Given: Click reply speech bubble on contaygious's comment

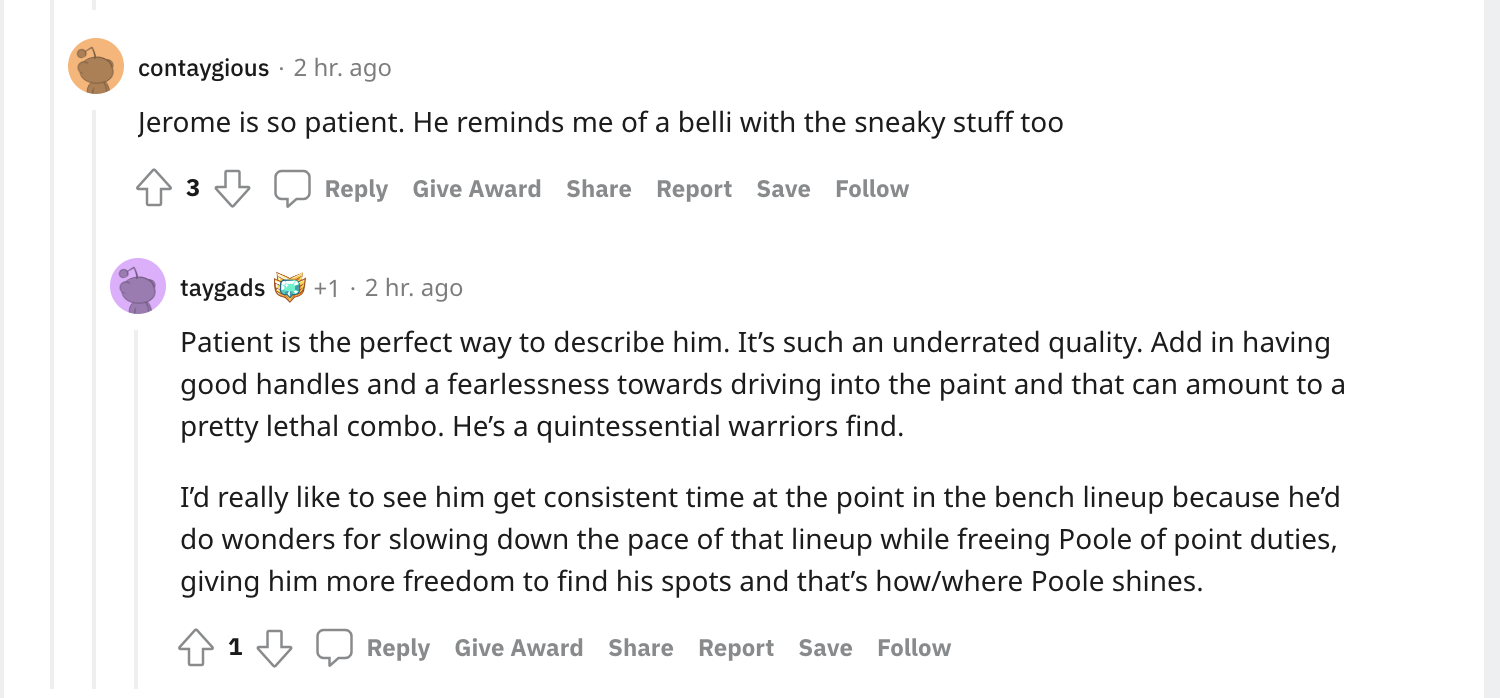Looking at the screenshot, I should click(x=293, y=189).
